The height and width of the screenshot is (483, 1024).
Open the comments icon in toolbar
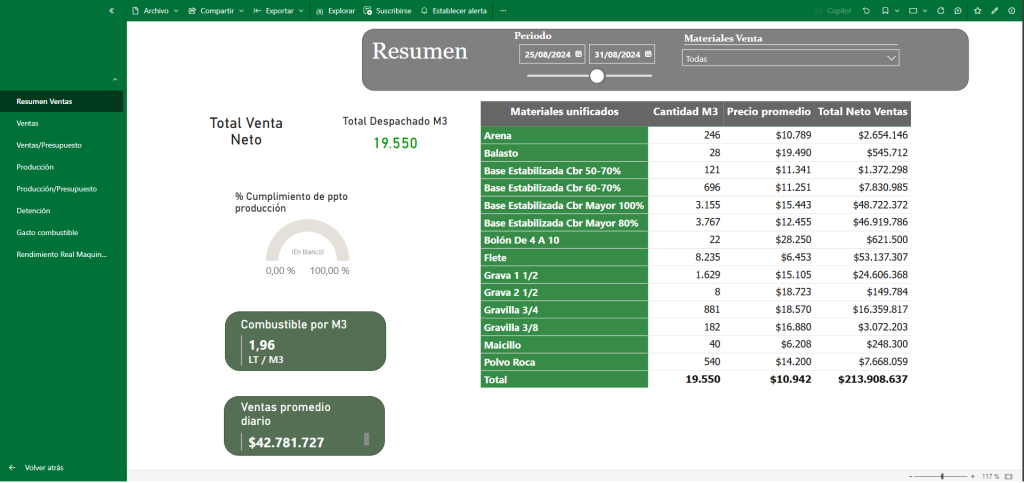(x=958, y=10)
